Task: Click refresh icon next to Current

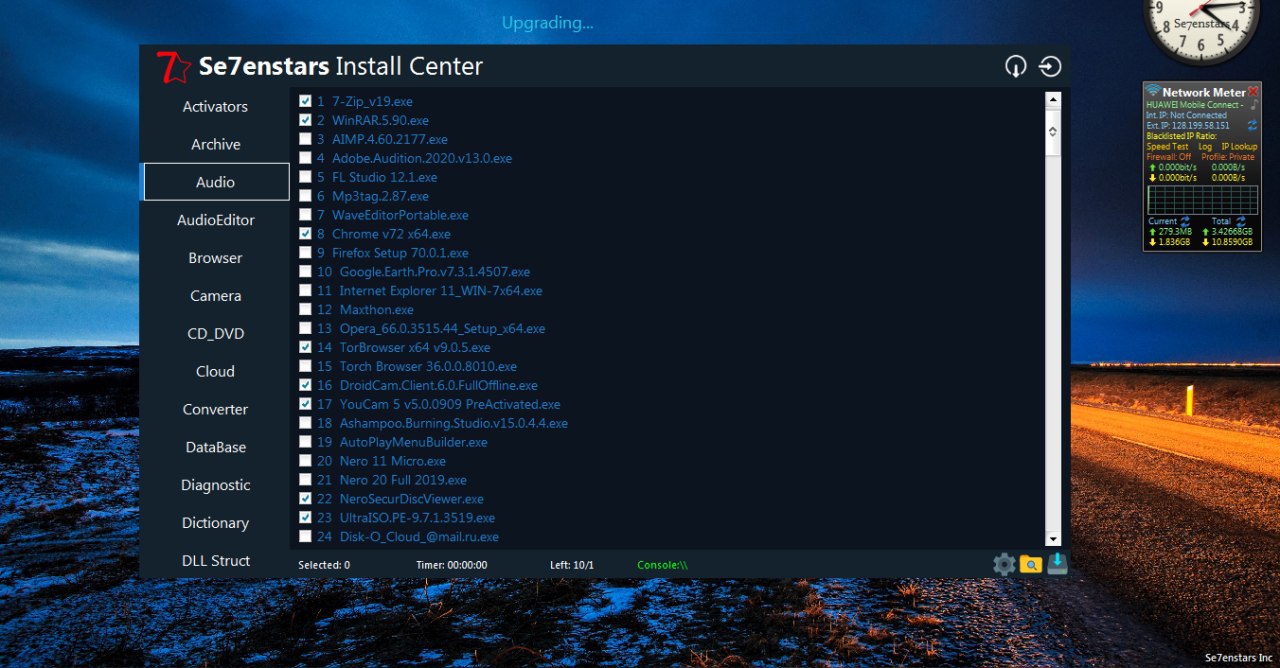Action: pos(1186,221)
